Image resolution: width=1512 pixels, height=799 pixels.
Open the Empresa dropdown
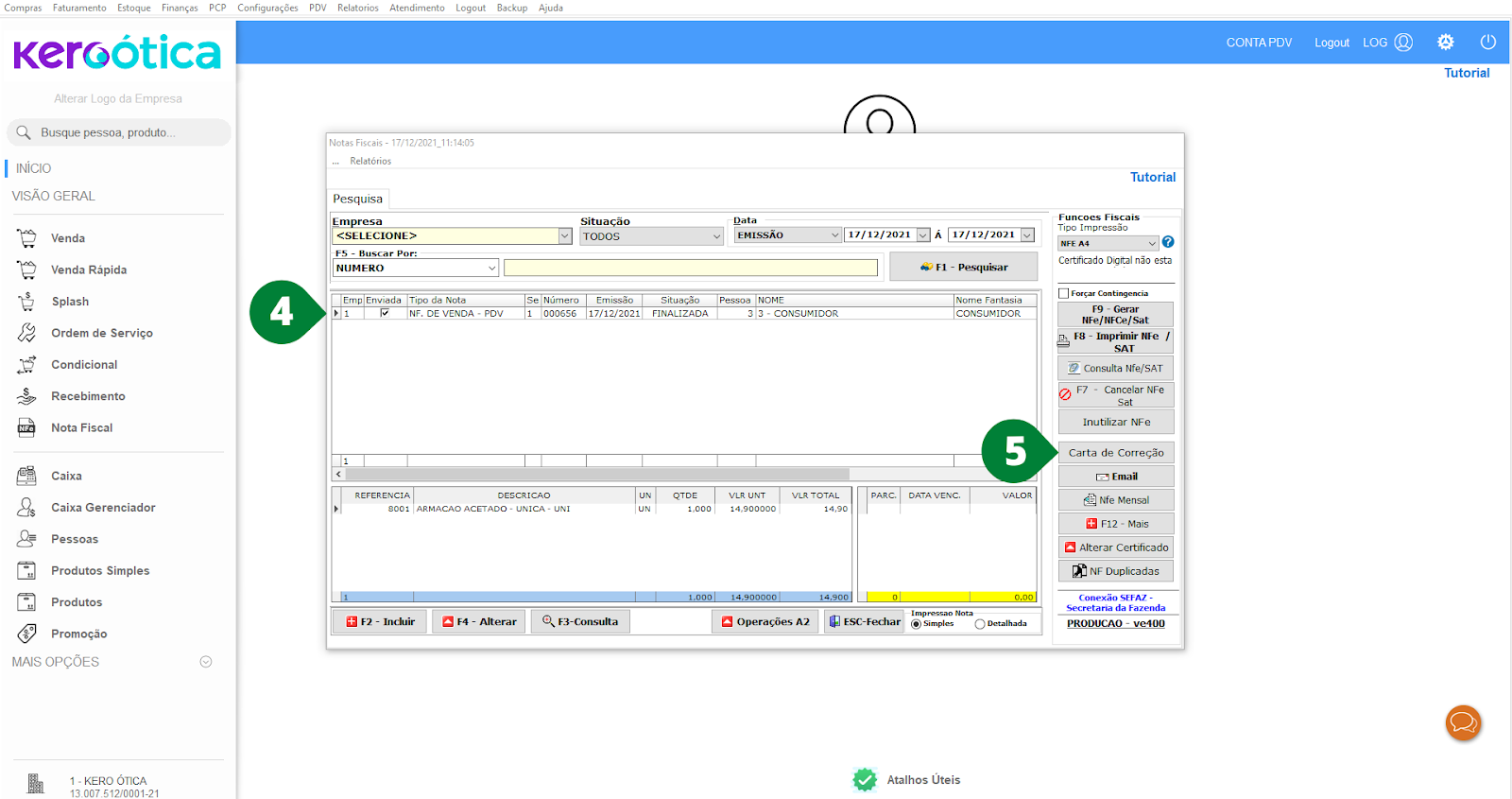tap(564, 236)
